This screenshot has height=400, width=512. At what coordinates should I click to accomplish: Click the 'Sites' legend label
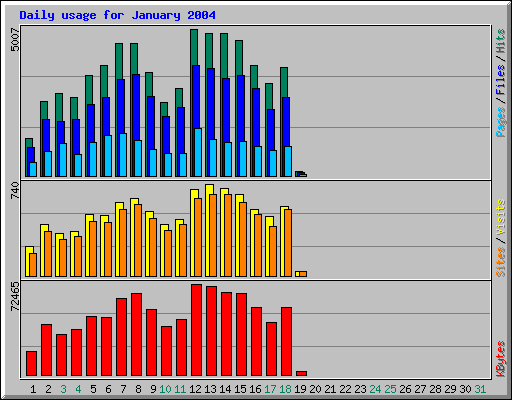click(x=501, y=262)
